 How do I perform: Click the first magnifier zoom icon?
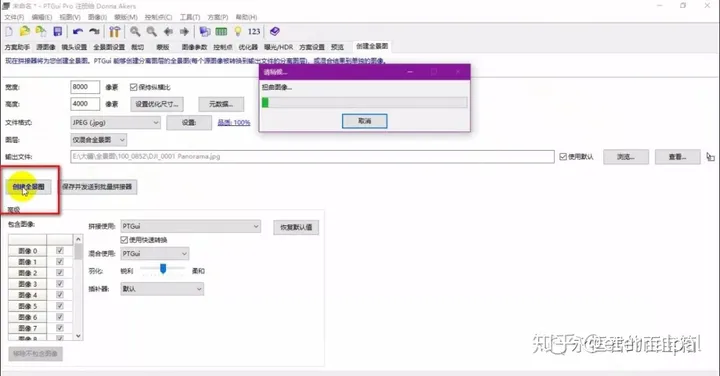point(135,31)
